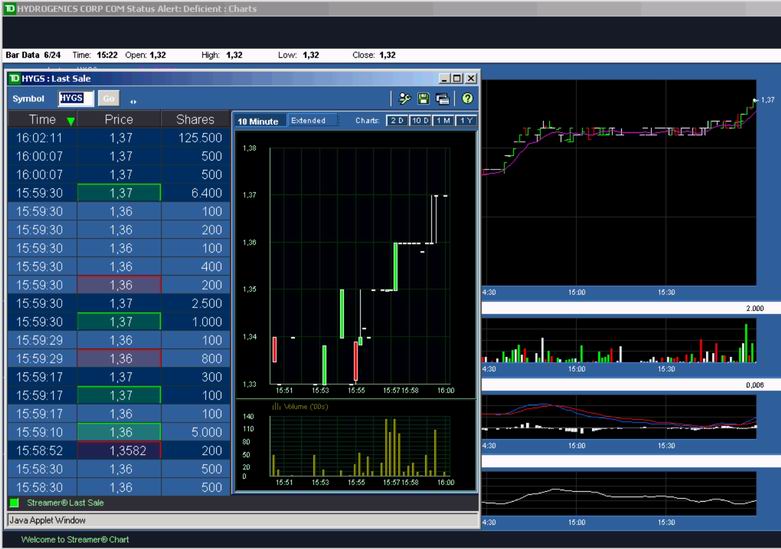The height and width of the screenshot is (549, 781).
Task: Click the Time 15:22 value in bar data
Action: [x=107, y=55]
